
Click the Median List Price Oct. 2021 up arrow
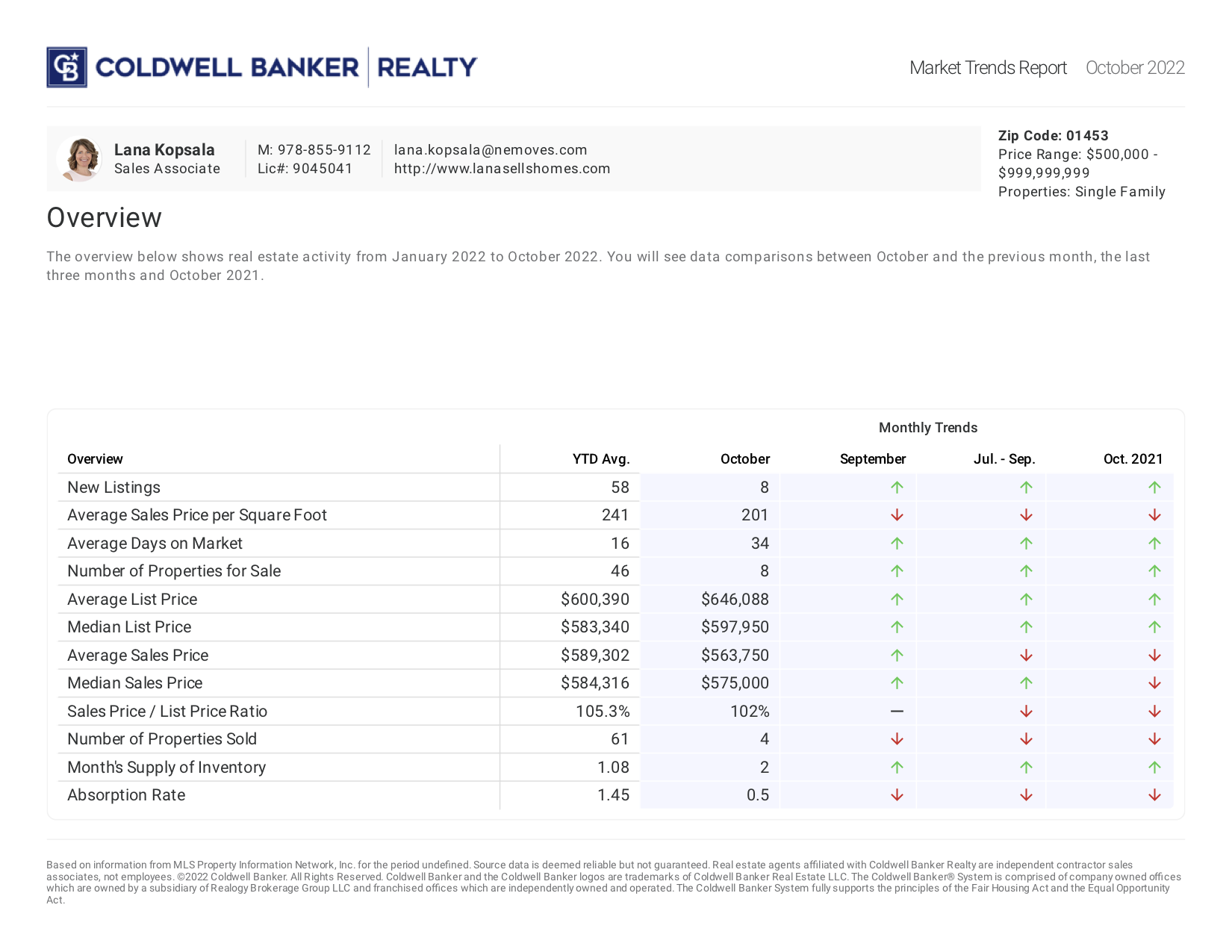pos(1154,627)
